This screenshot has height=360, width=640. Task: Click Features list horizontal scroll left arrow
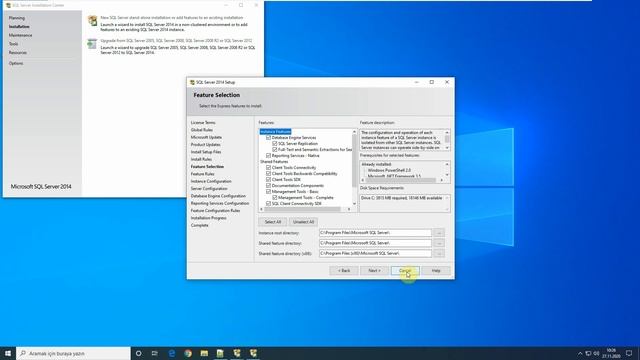[x=262, y=209]
